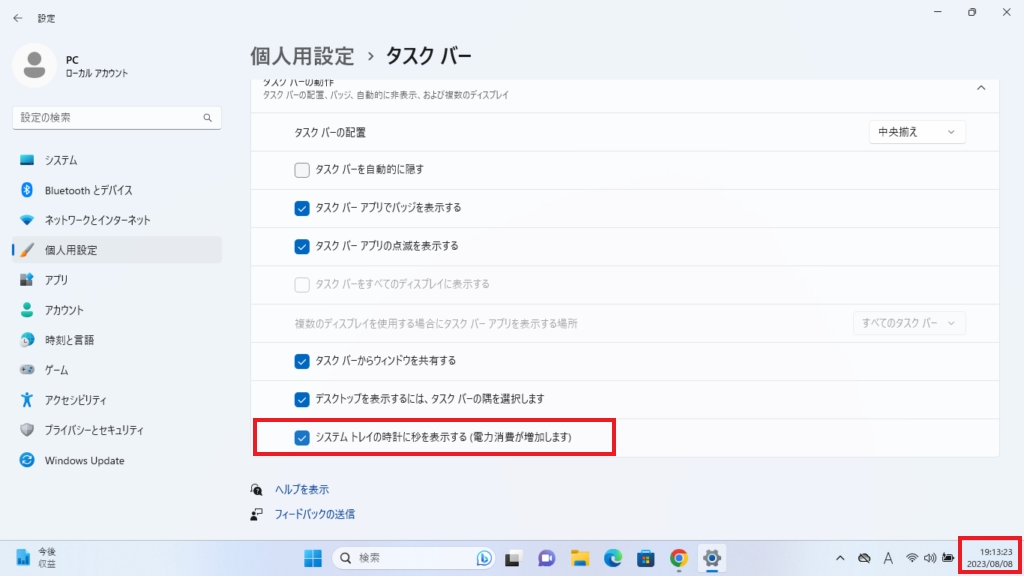The width and height of the screenshot is (1024, 576).
Task: Go to システム settings category
Action: pos(61,160)
